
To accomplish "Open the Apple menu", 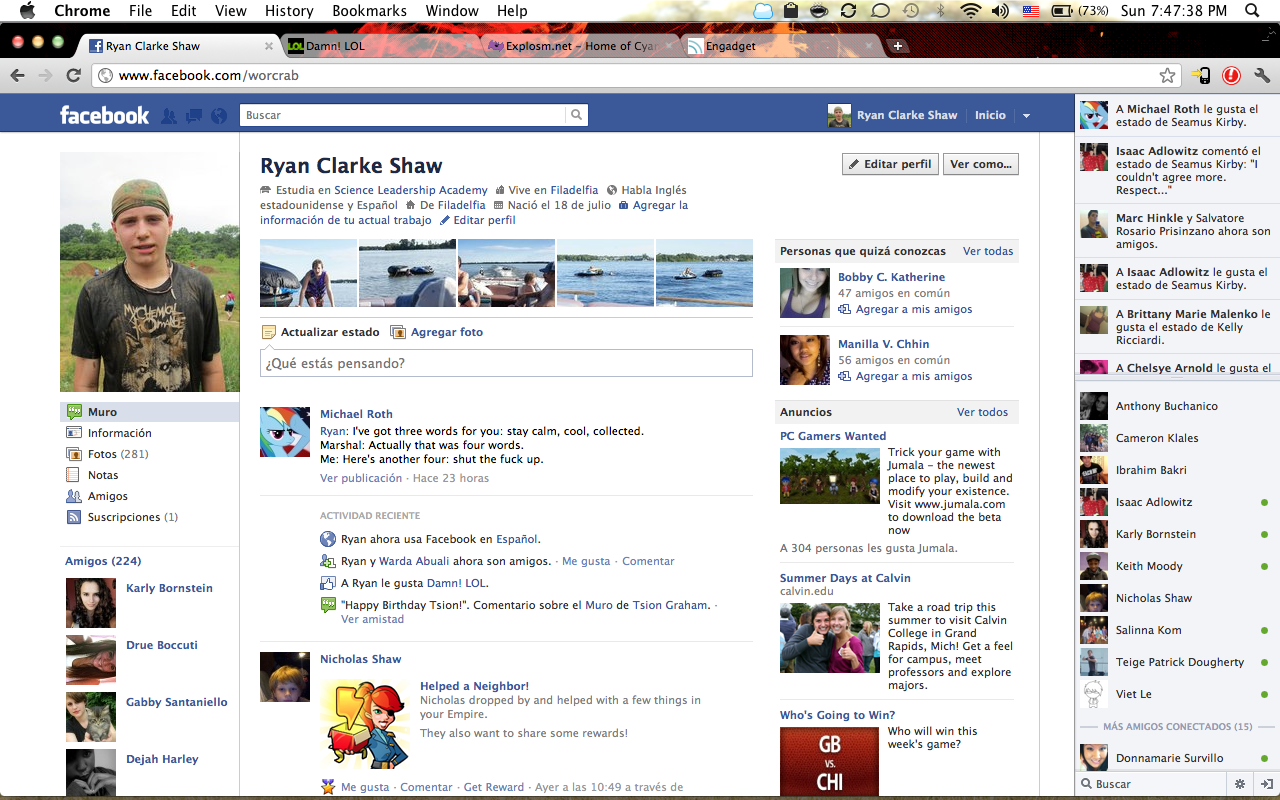I will point(27,11).
